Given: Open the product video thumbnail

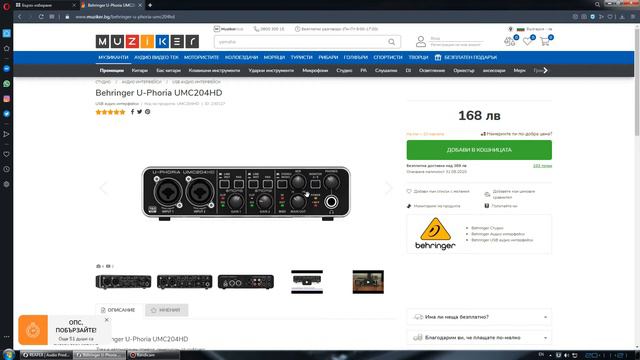Looking at the screenshot, I should point(368,282).
